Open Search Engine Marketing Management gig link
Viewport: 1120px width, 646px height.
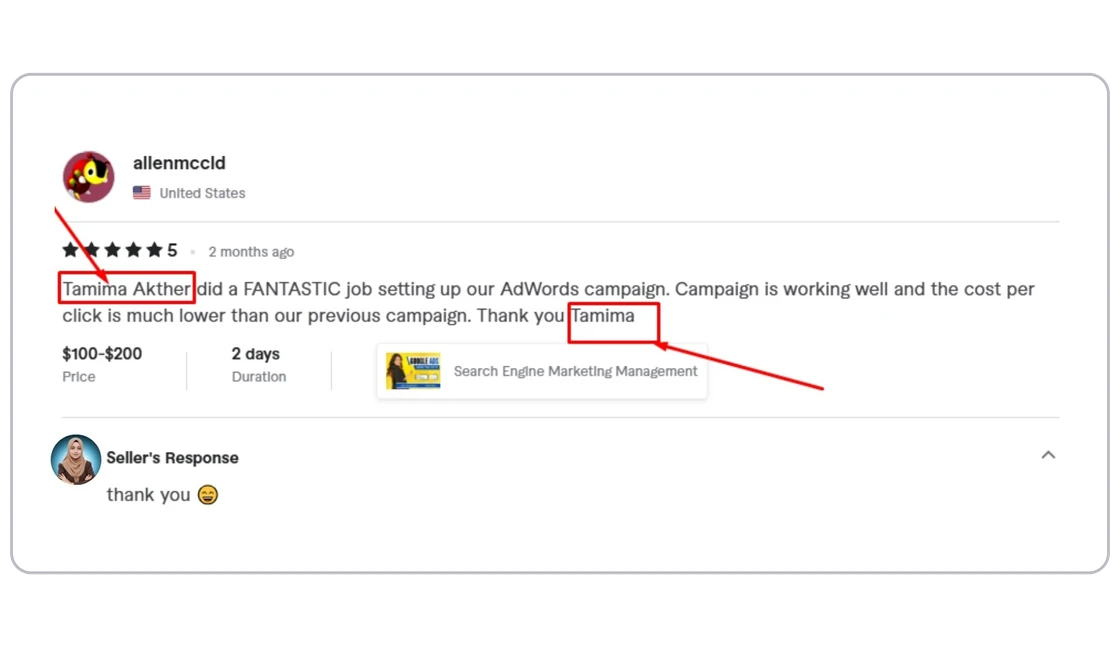[576, 371]
